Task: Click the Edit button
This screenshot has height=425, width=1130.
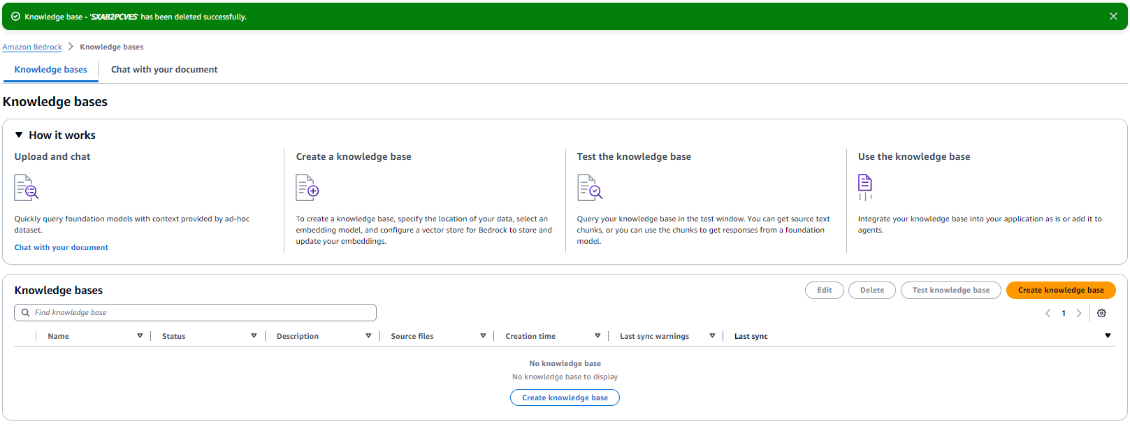Action: [x=824, y=290]
